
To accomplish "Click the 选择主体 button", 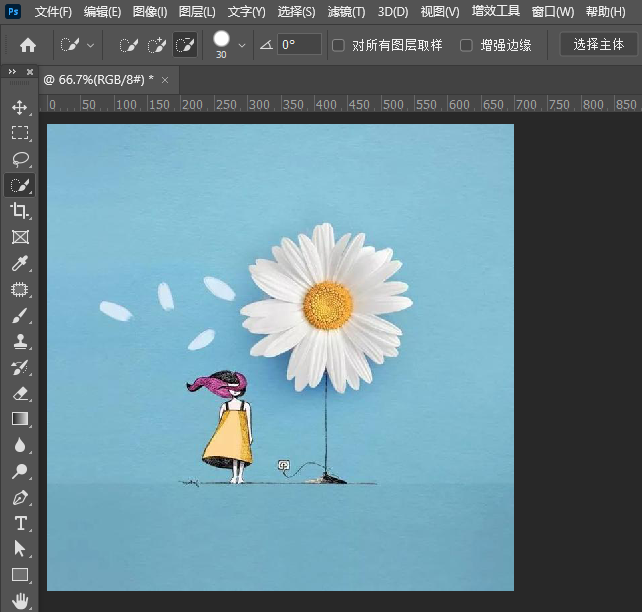I will pos(598,45).
